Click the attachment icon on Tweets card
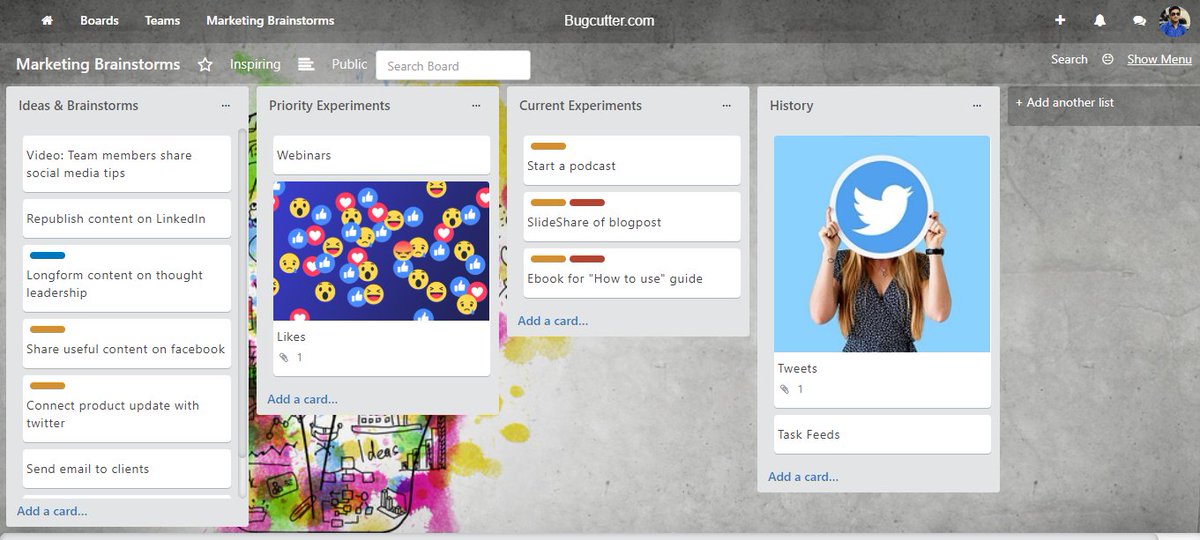Viewport: 1200px width, 540px height. tap(784, 389)
